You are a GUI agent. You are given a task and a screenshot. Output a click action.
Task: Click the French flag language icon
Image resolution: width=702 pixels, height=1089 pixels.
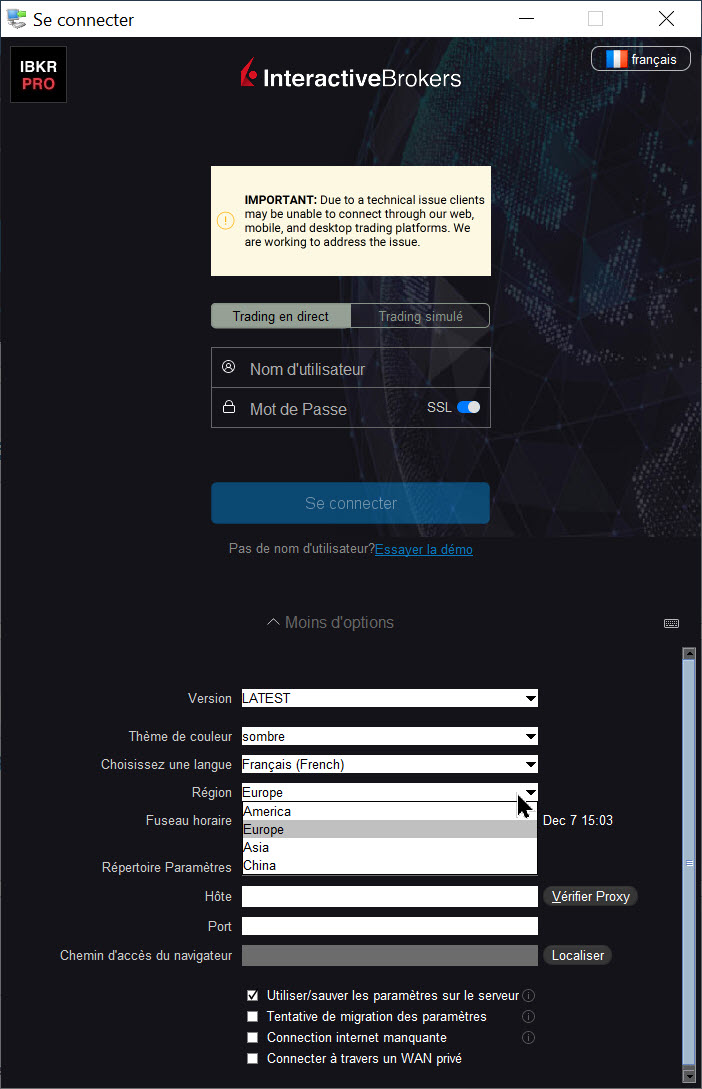617,59
